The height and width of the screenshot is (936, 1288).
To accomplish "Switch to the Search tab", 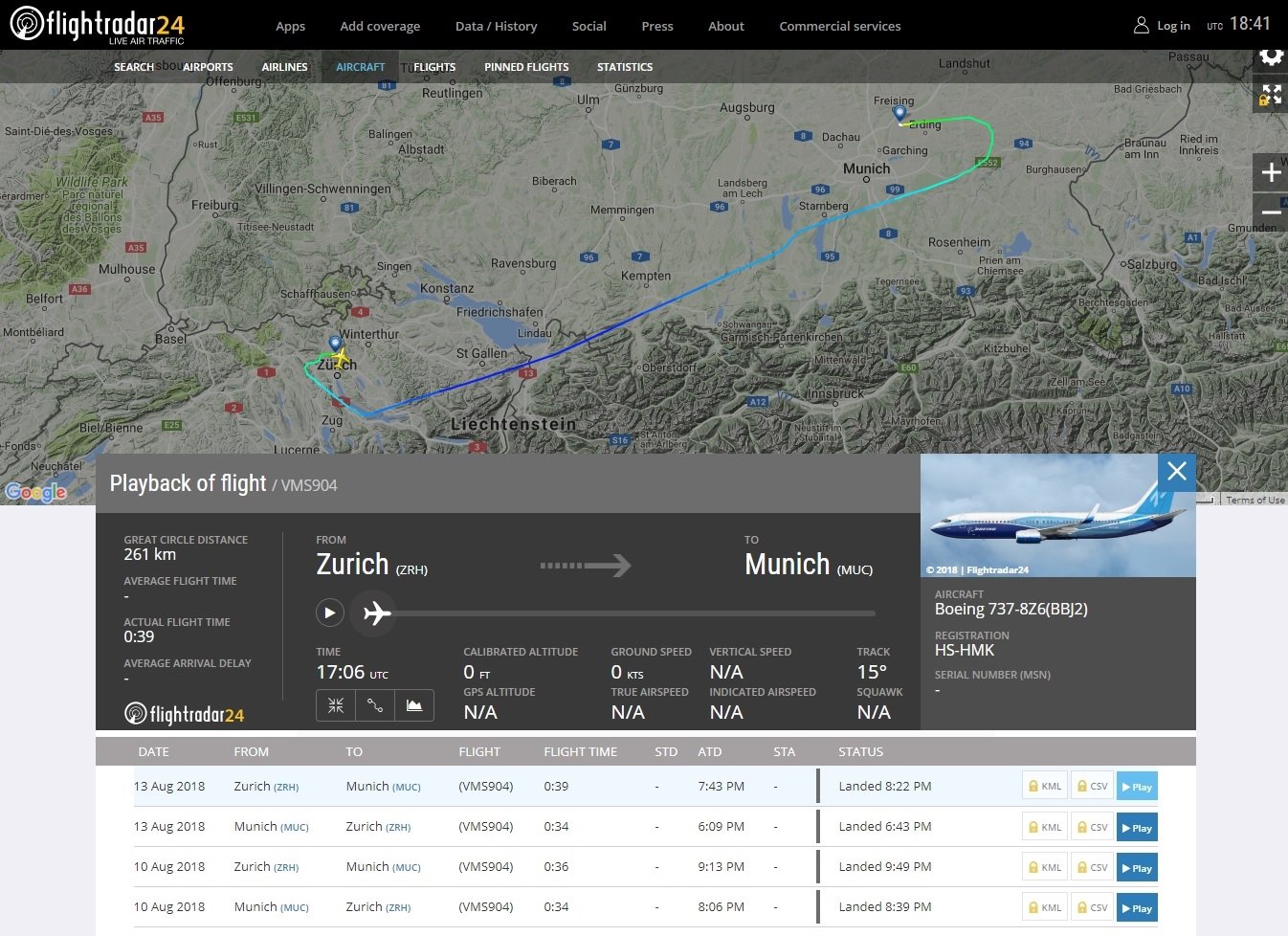I will tap(134, 67).
